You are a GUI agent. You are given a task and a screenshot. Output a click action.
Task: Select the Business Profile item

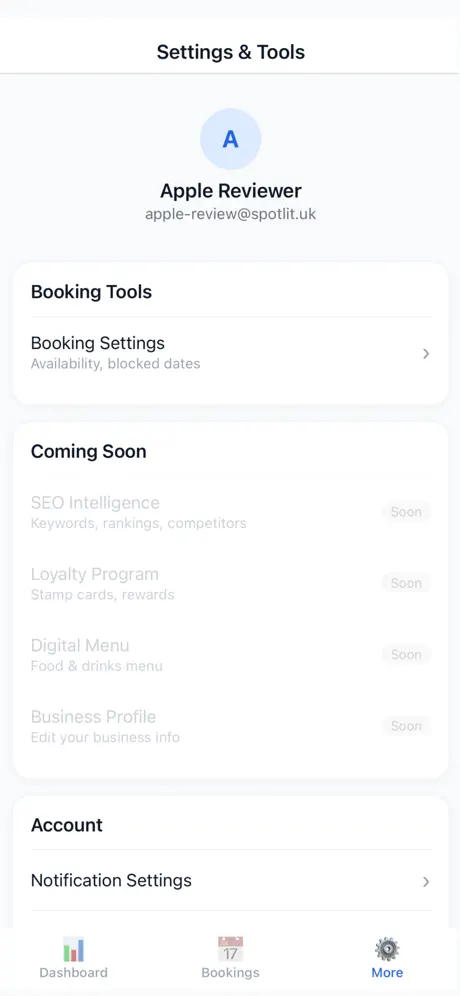[x=231, y=726]
